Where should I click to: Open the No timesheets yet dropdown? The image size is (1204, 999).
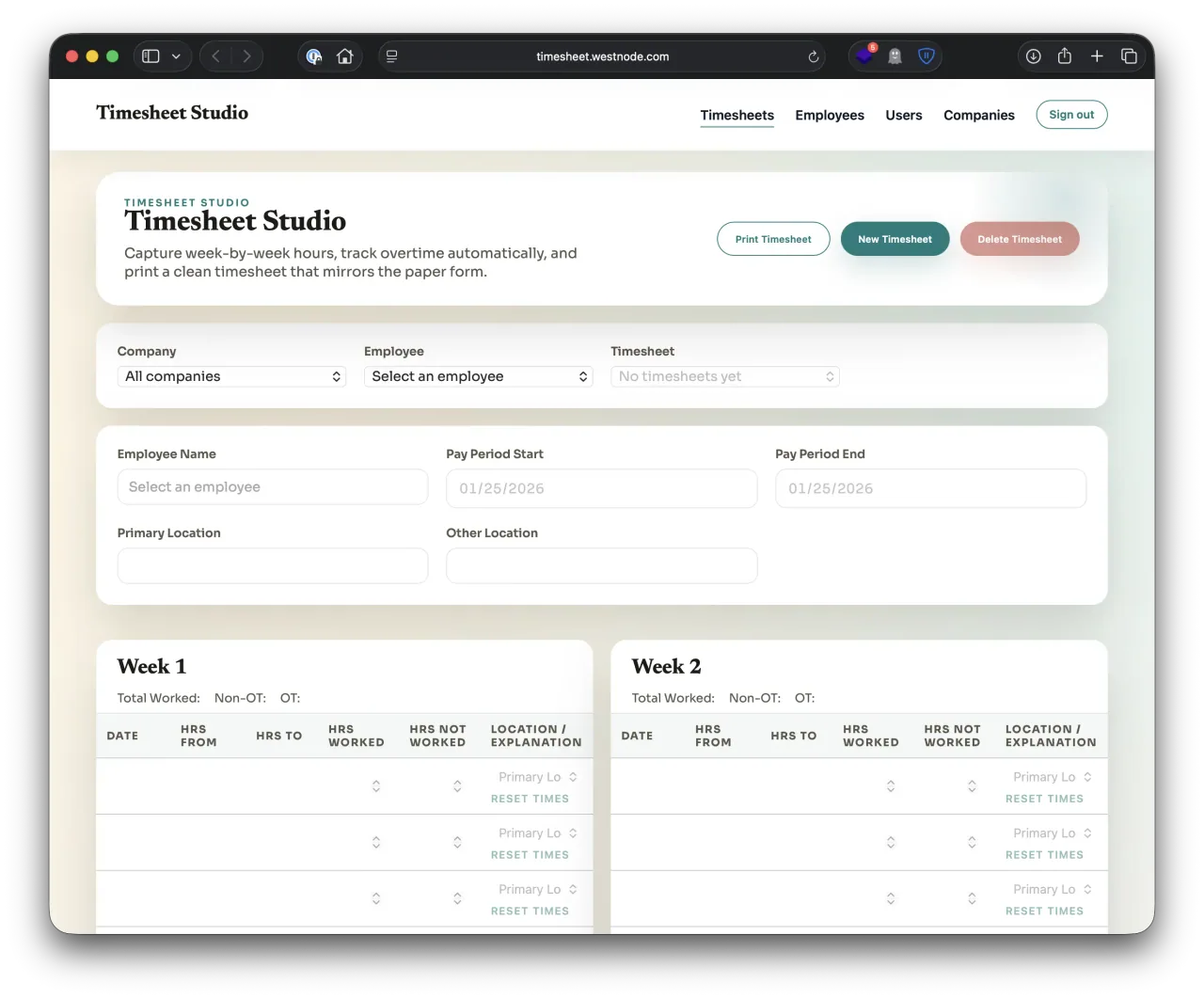[x=724, y=376]
